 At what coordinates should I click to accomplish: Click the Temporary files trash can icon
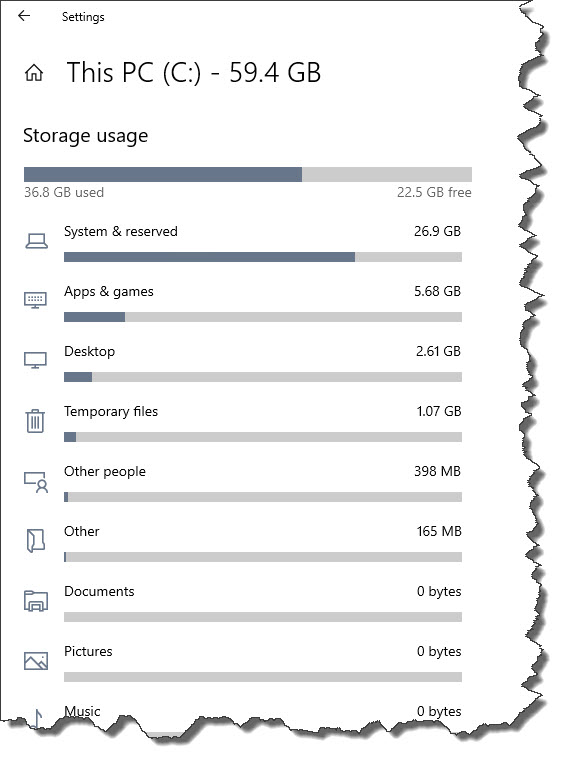tap(35, 420)
